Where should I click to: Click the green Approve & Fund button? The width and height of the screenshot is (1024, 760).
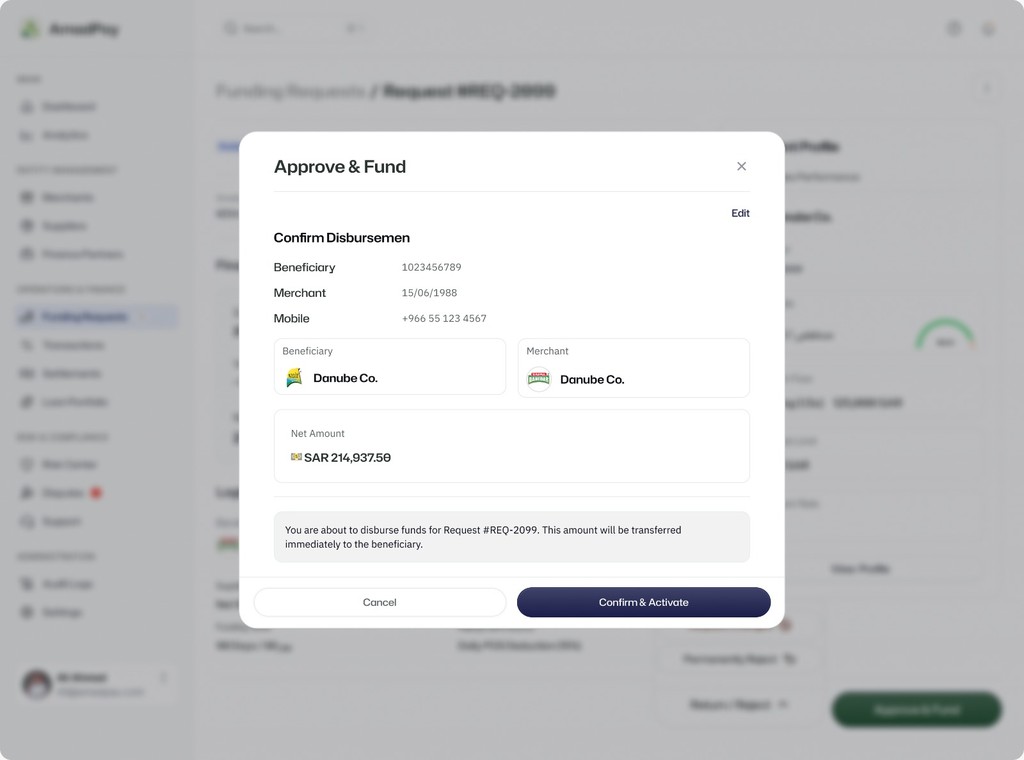point(916,710)
